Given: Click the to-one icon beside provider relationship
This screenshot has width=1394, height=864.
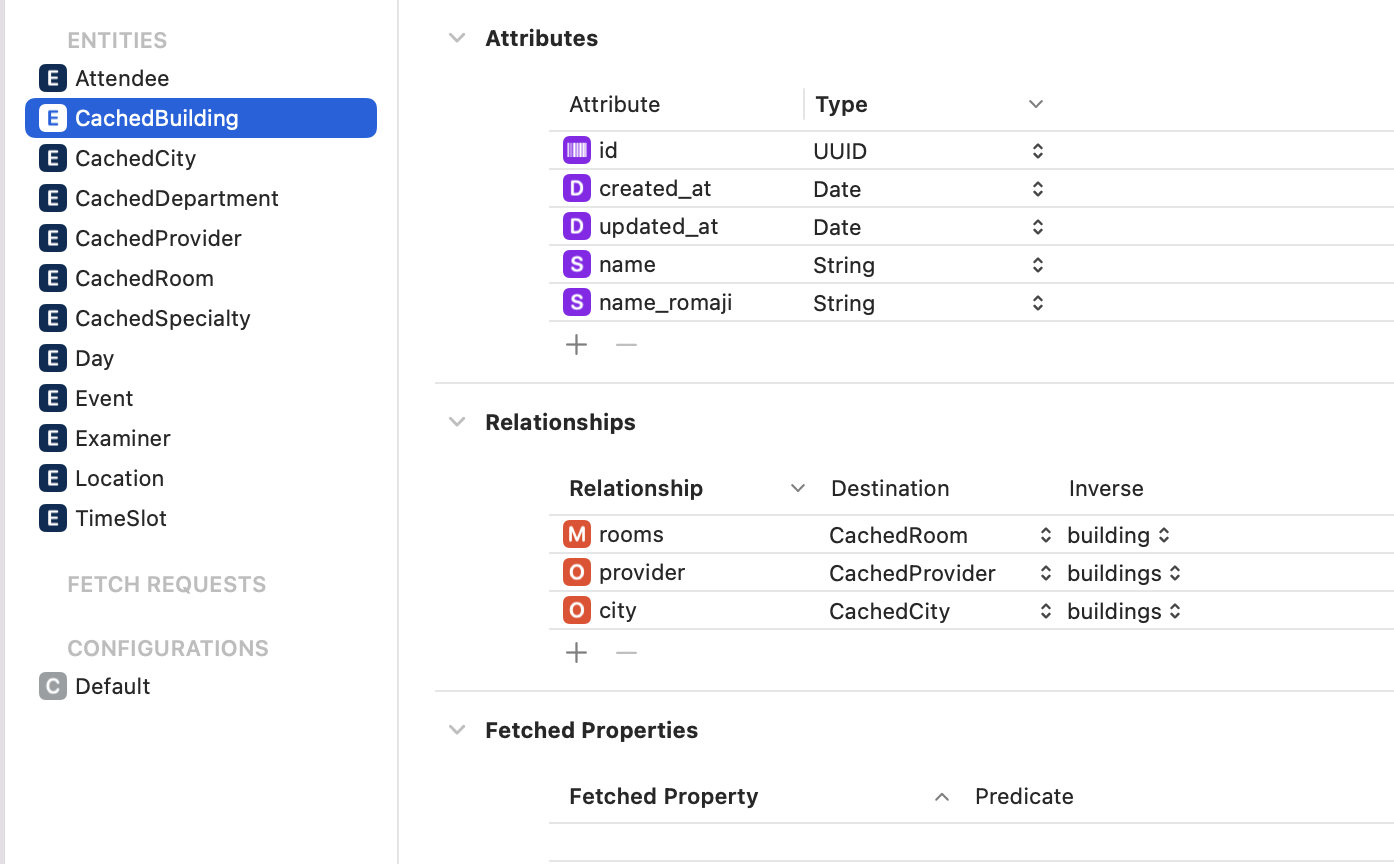Looking at the screenshot, I should click(x=577, y=573).
